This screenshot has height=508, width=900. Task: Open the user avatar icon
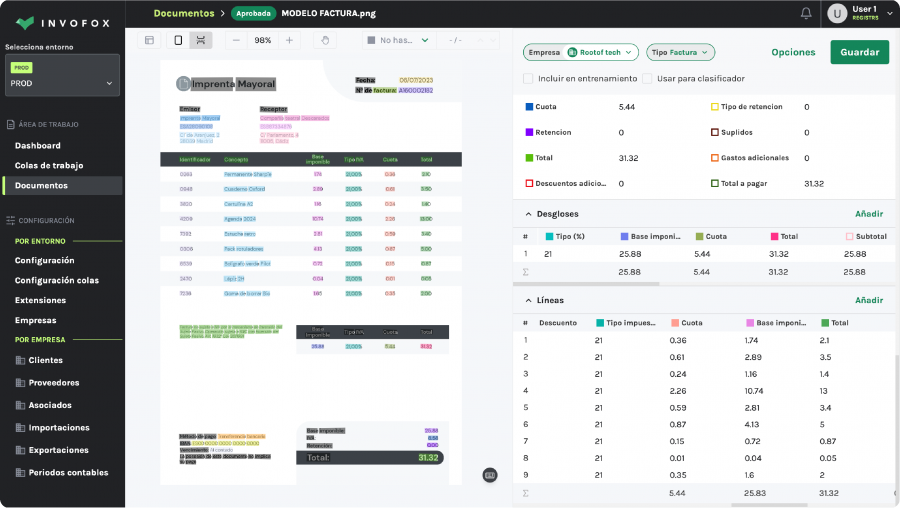837,13
